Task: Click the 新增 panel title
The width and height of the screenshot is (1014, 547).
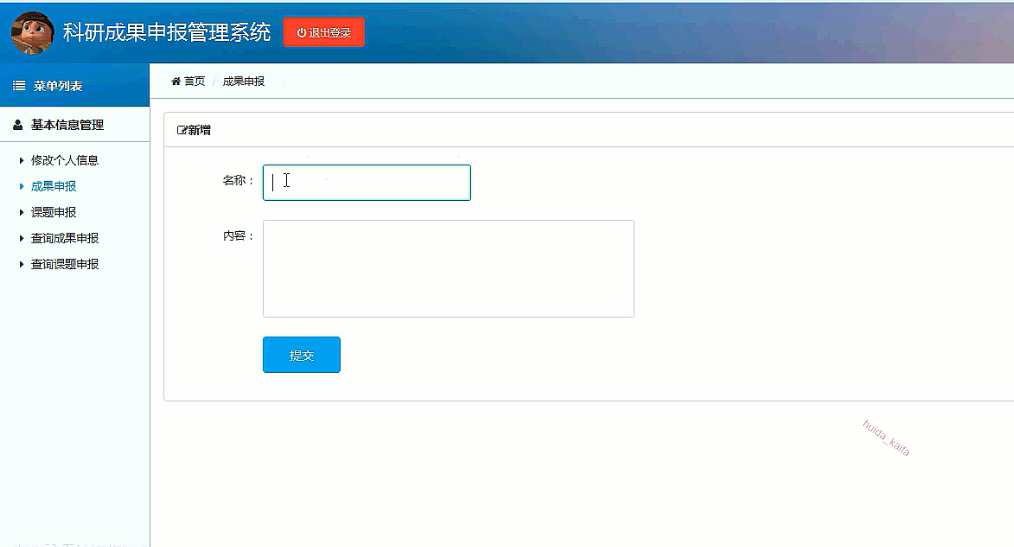Action: pyautogui.click(x=199, y=130)
